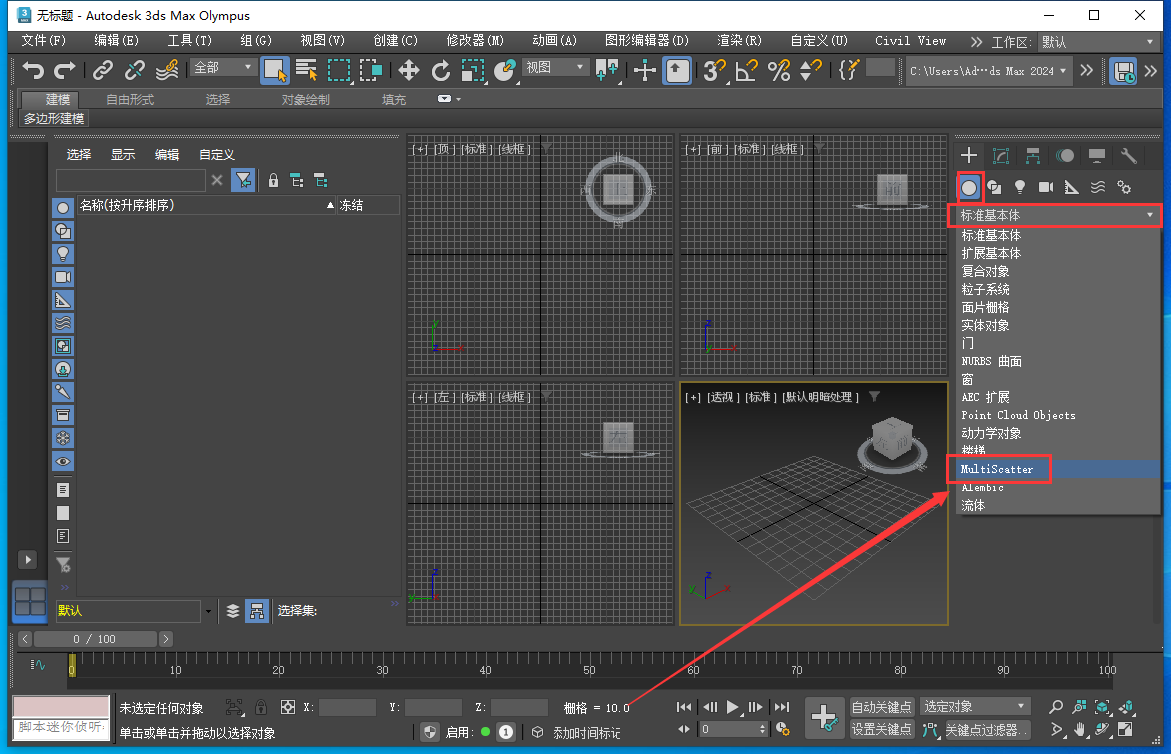The image size is (1171, 754).
Task: Select the Rotate transform tool
Action: [x=441, y=70]
